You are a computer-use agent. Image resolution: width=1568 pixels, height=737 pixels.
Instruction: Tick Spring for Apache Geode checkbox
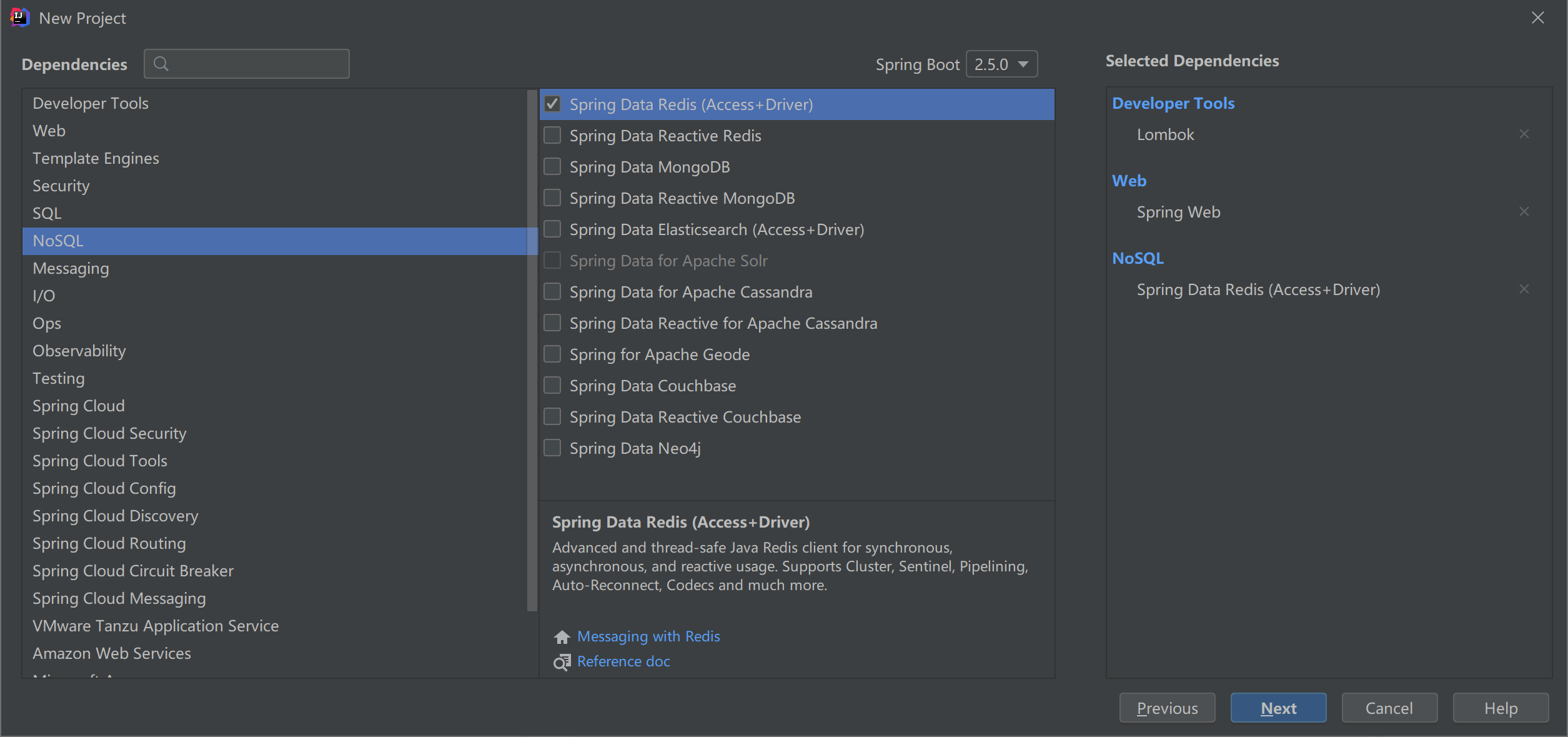point(552,354)
